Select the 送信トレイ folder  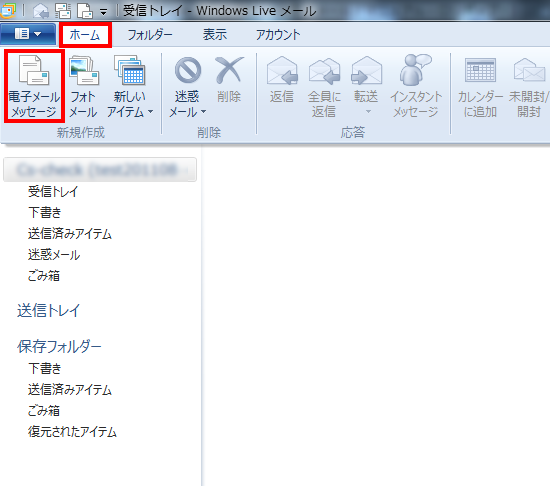[x=49, y=311]
